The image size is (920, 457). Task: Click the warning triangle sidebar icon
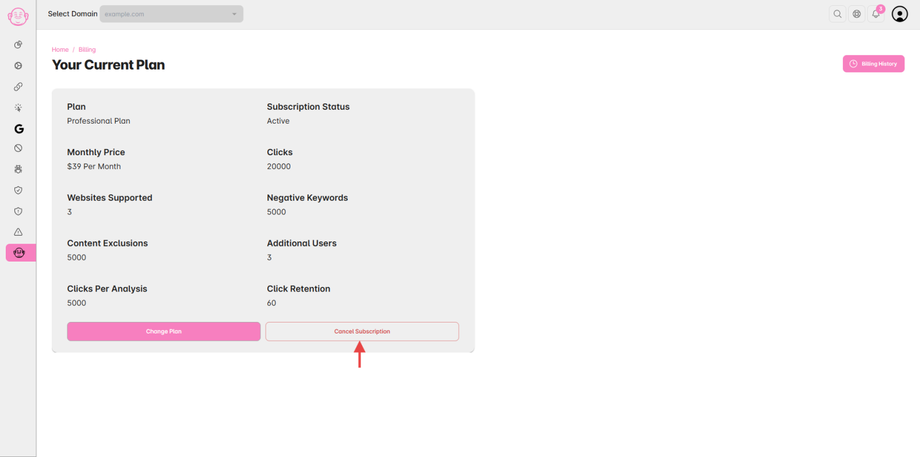coord(18,232)
